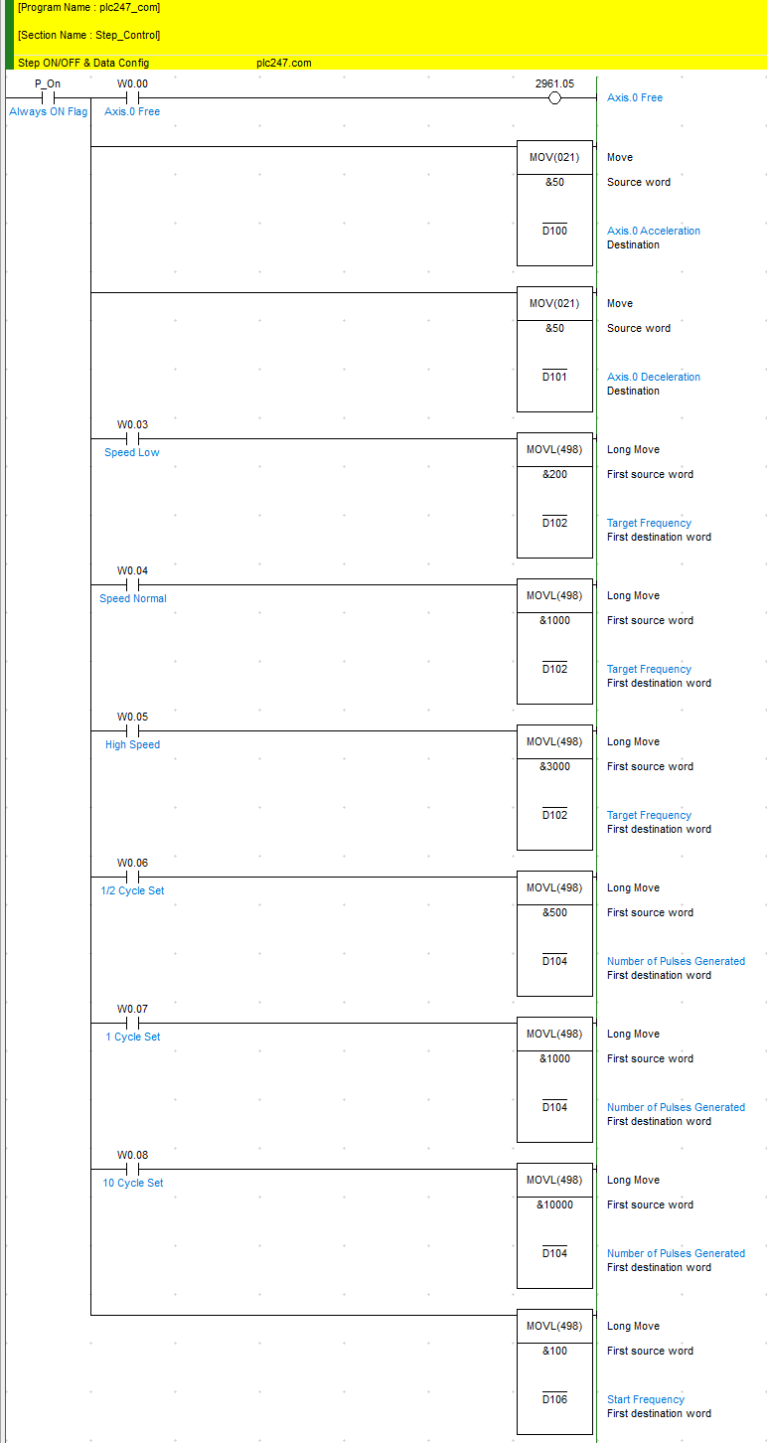The height and width of the screenshot is (1443, 768).
Task: Click the W0.08 10 Cycle Set contact
Action: pos(132,1168)
